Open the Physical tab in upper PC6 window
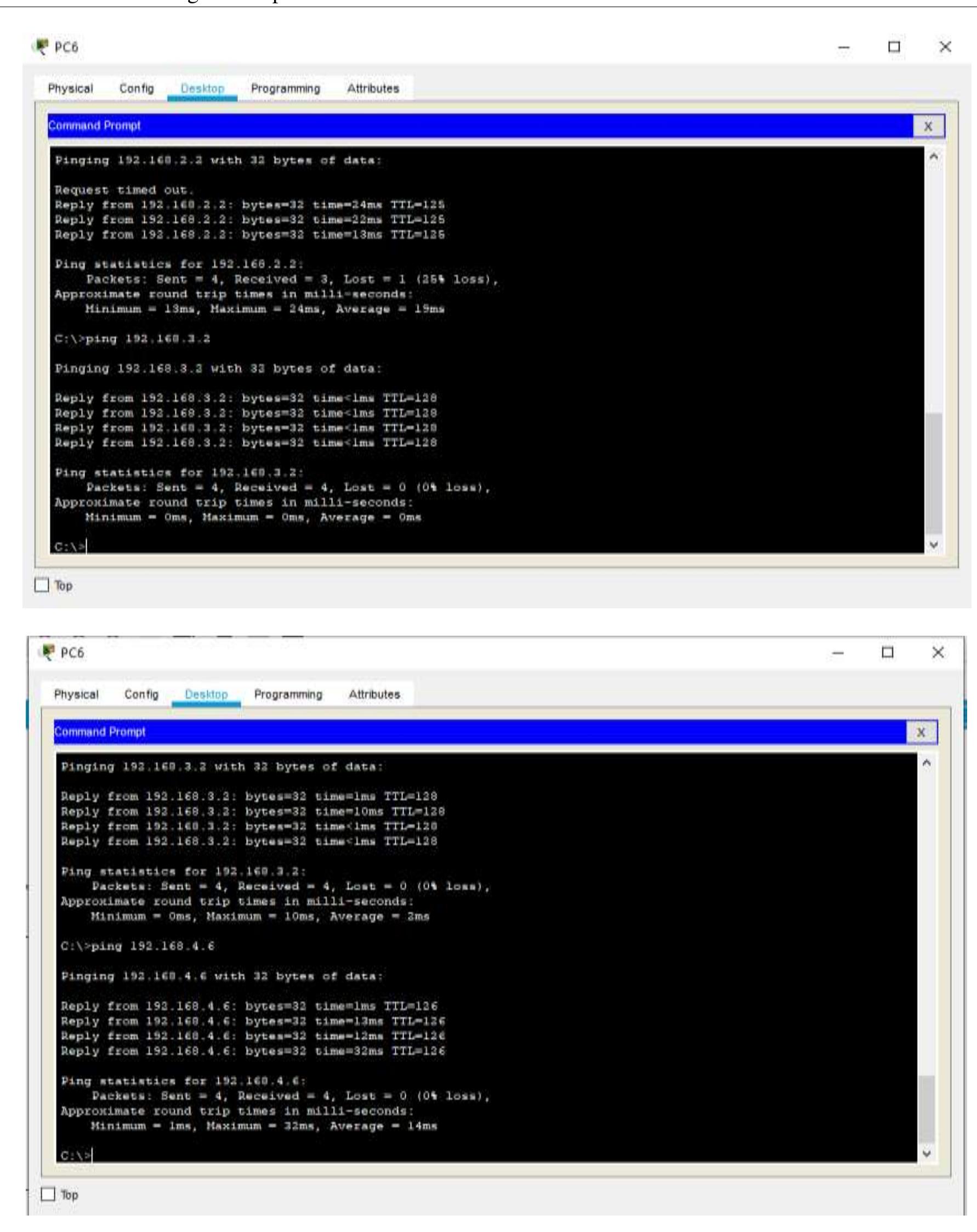 [x=70, y=88]
